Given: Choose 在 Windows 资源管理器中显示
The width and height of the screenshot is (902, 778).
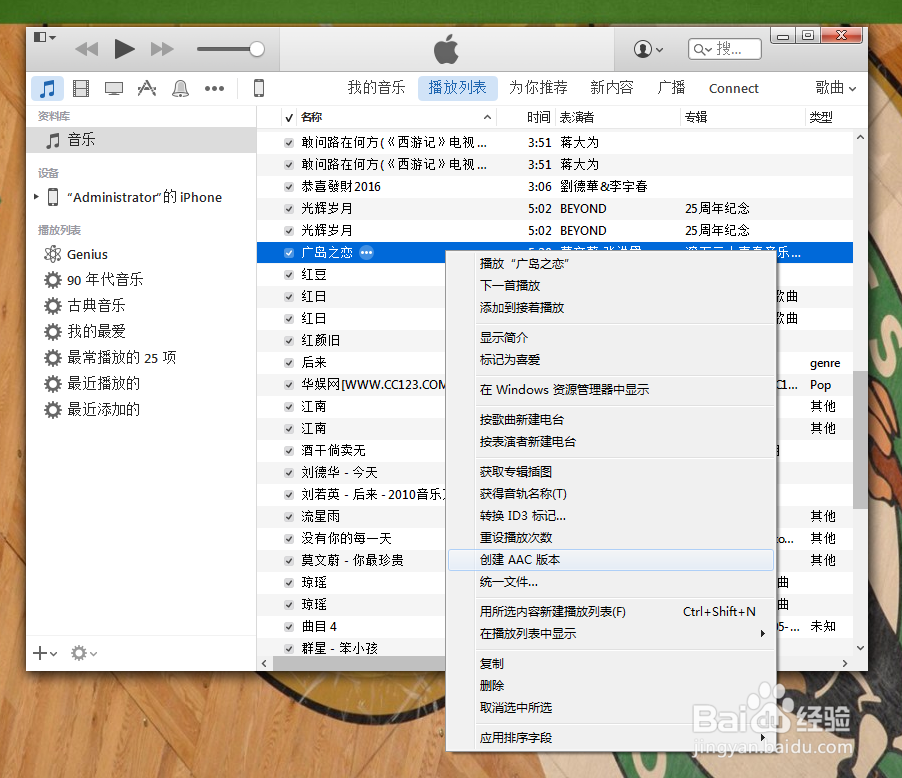Looking at the screenshot, I should coord(610,390).
